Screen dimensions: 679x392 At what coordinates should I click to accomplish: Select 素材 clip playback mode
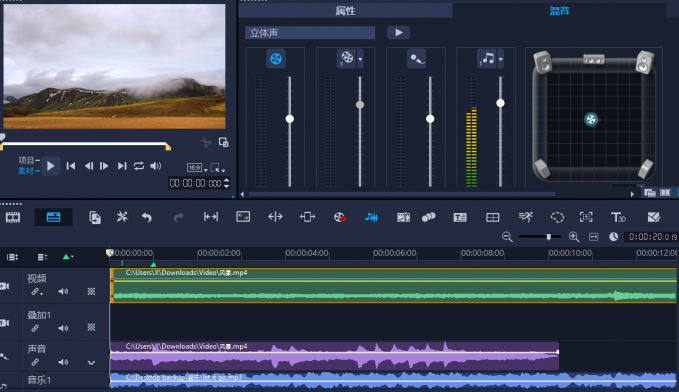(x=26, y=171)
